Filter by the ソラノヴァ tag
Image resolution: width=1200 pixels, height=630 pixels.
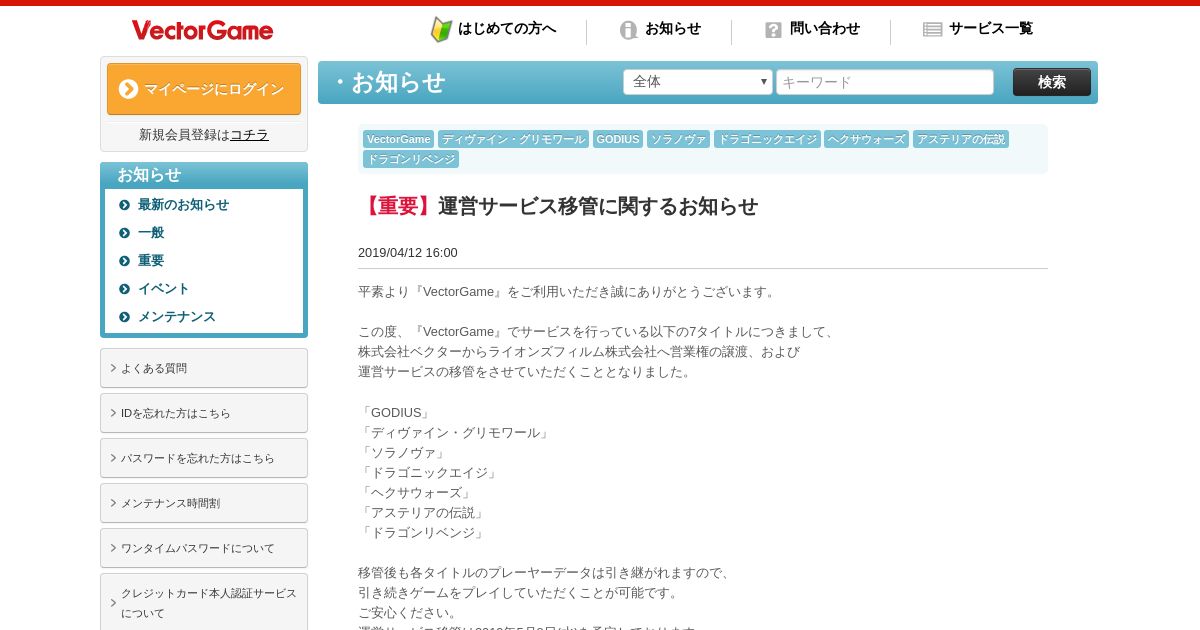tap(679, 139)
